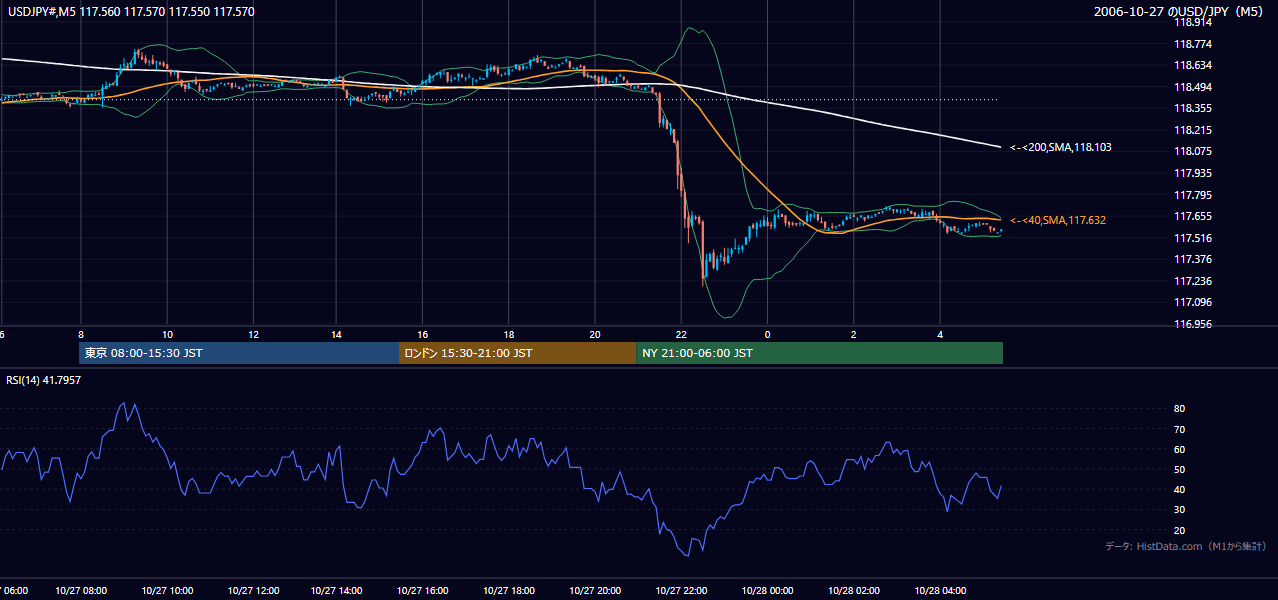
Task: Click price axis value 117.516
Action: [x=1191, y=238]
